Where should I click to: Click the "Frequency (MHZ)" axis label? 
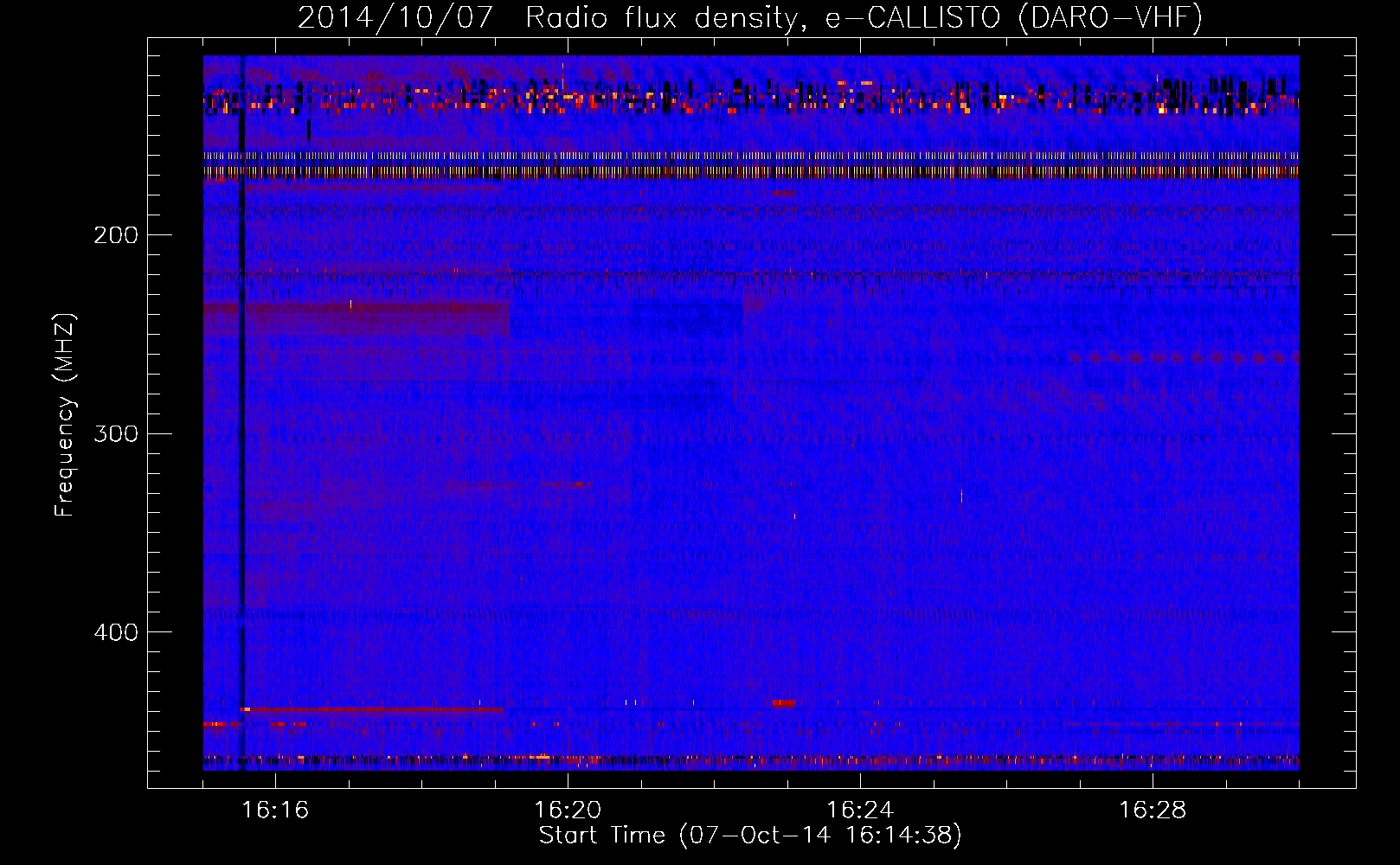click(x=65, y=415)
